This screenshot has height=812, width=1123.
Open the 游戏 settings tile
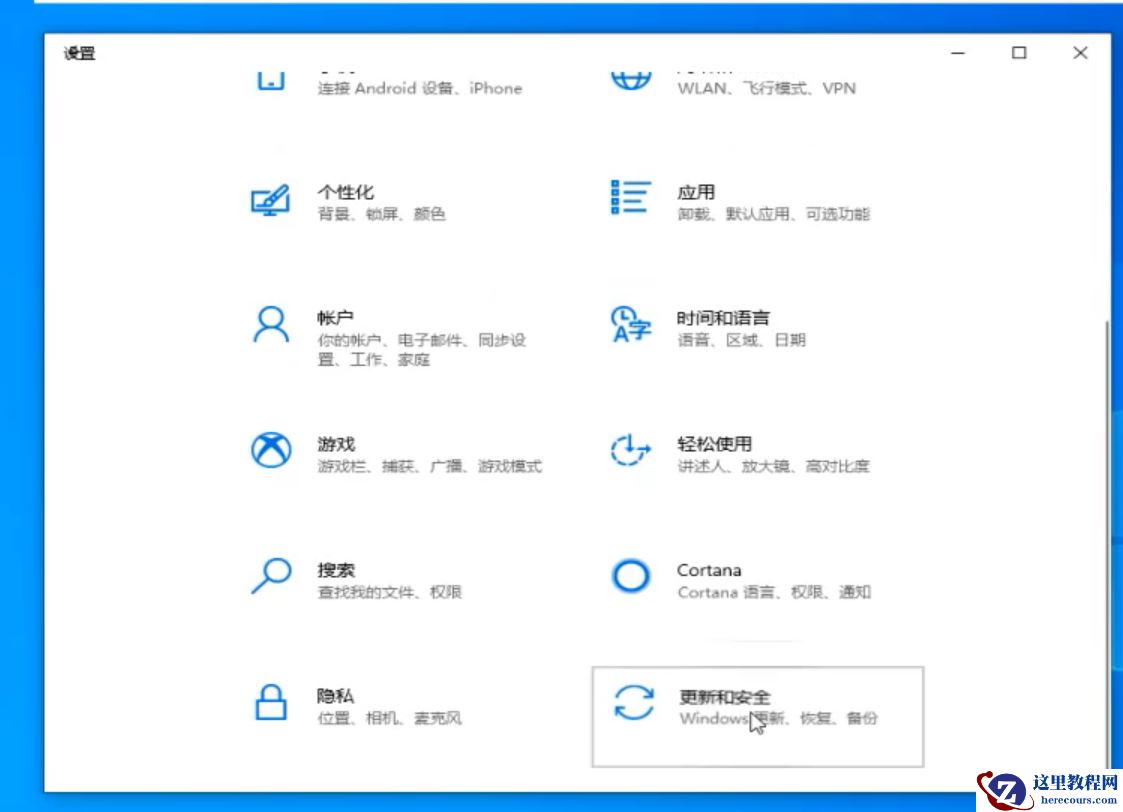(x=400, y=453)
